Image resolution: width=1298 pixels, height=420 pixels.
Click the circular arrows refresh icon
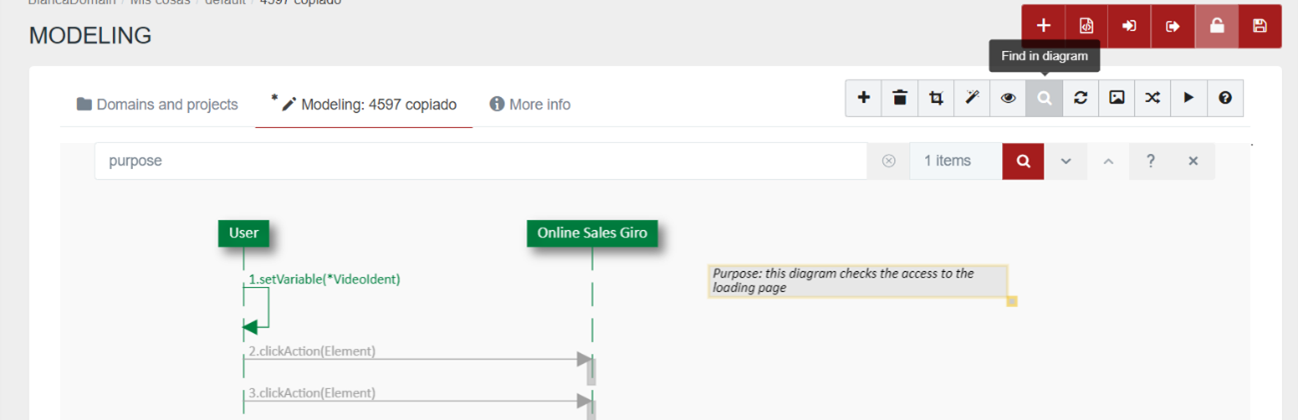pos(1080,98)
